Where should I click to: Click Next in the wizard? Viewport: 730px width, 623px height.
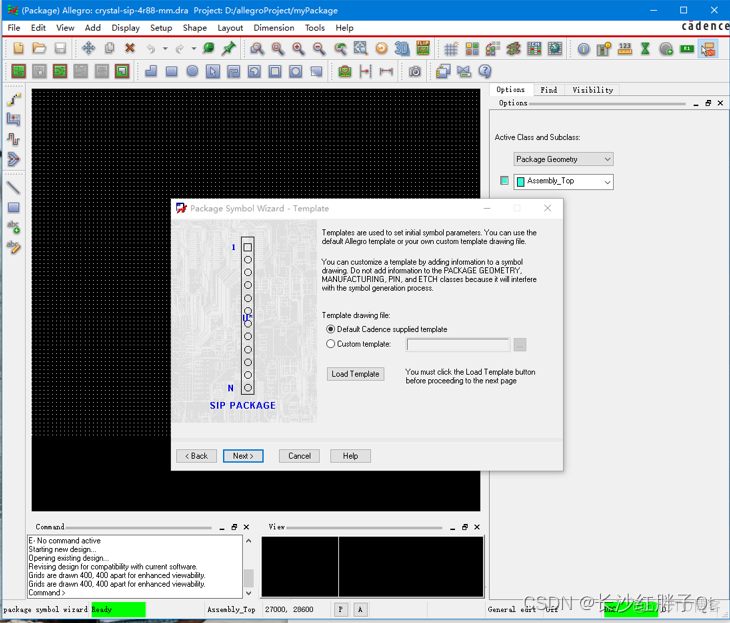[x=243, y=456]
